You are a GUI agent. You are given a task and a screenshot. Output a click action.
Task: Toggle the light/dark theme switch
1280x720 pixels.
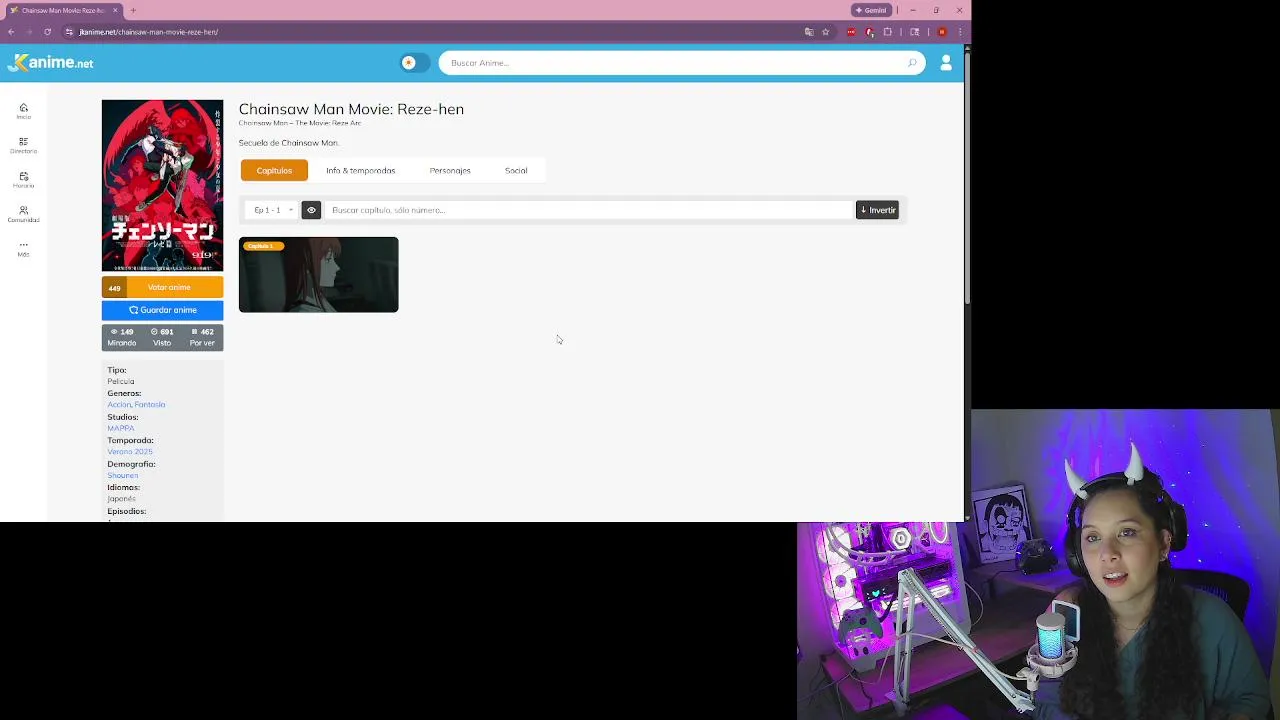click(x=414, y=63)
